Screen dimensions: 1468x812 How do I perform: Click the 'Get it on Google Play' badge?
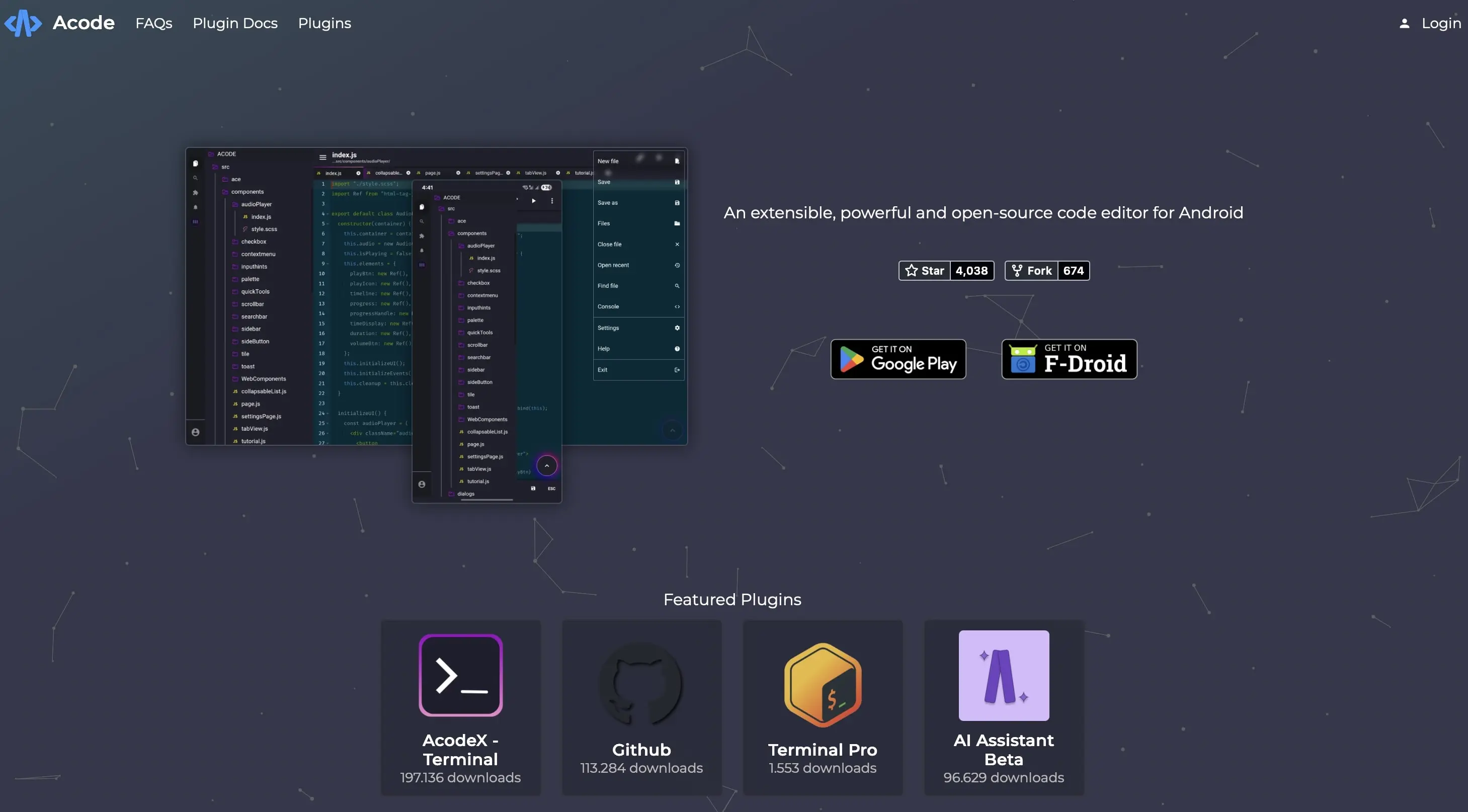click(898, 359)
